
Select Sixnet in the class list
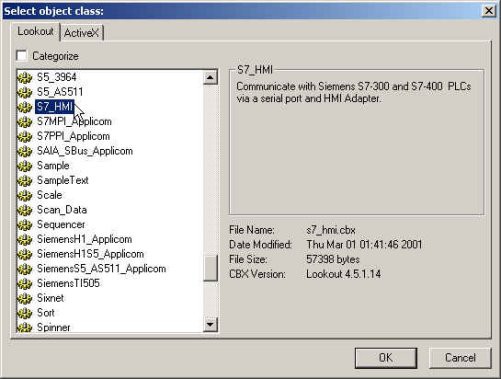point(50,298)
